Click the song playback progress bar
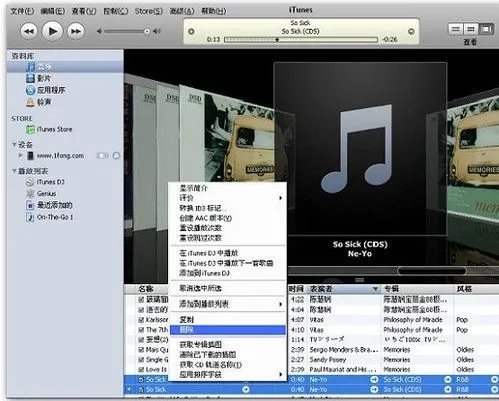The image size is (499, 401). [301, 40]
